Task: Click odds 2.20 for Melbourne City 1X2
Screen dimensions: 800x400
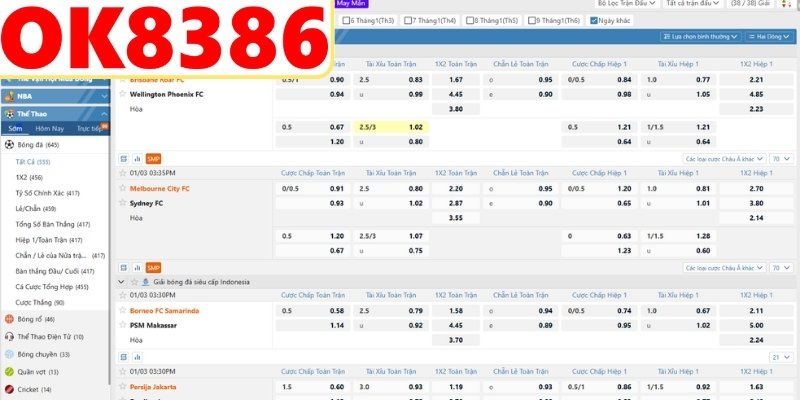Action: pyautogui.click(x=456, y=188)
